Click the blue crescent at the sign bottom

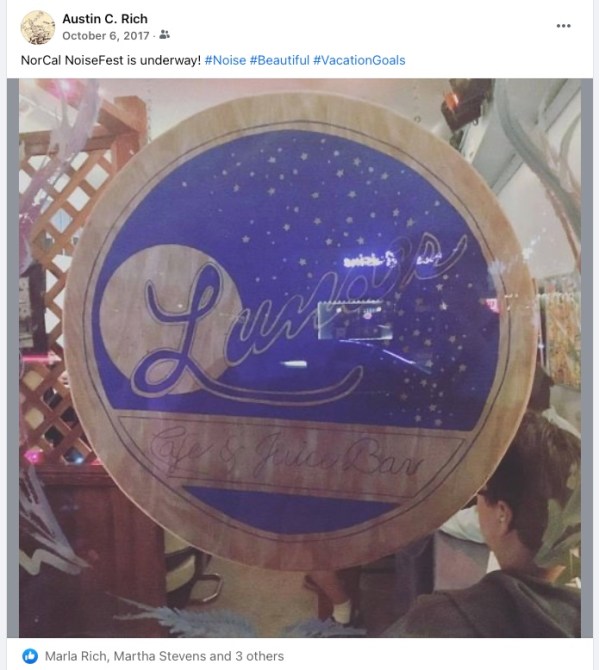pyautogui.click(x=293, y=510)
